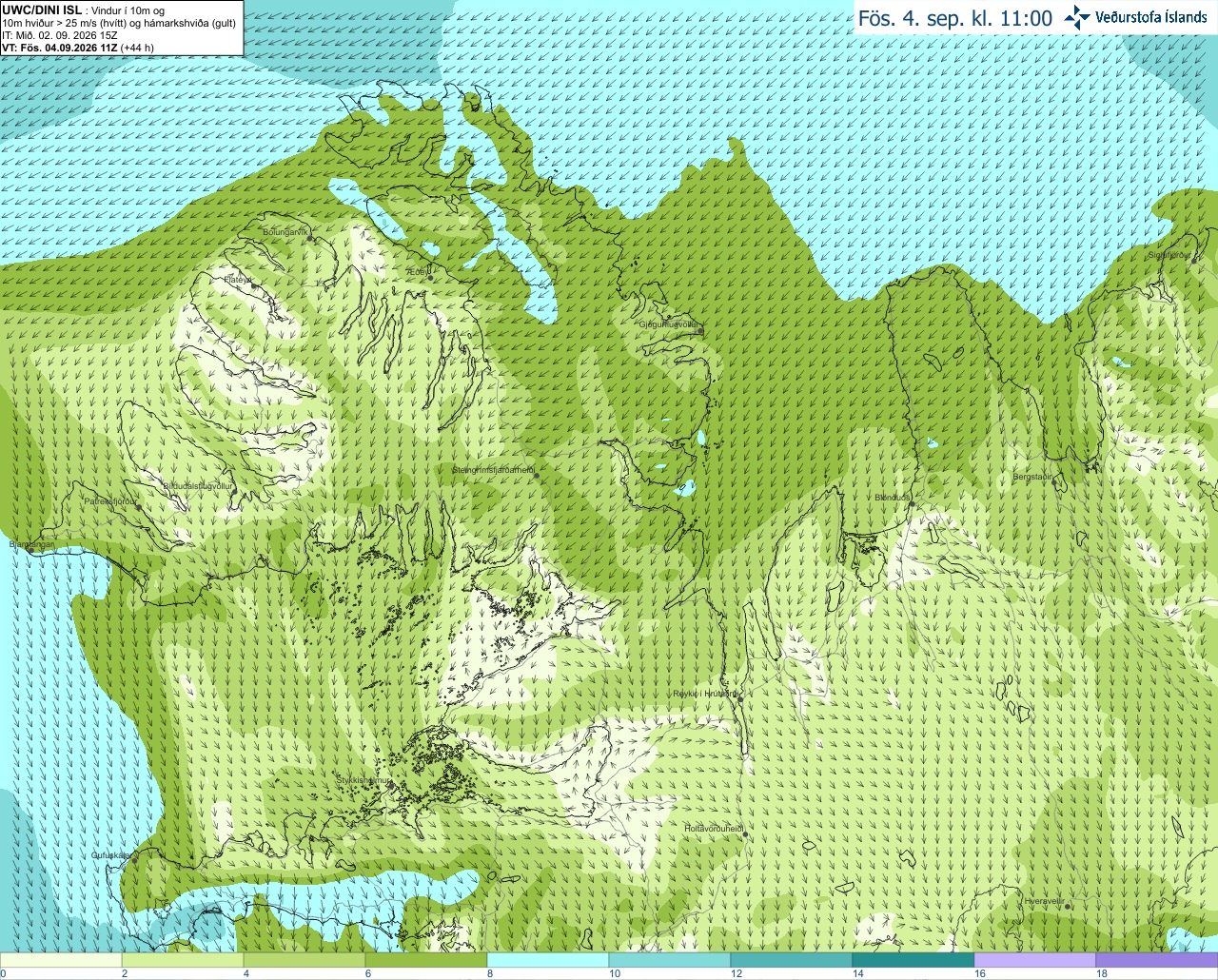Select the Gufuskálar station marker
The image size is (1218, 980).
(134, 861)
